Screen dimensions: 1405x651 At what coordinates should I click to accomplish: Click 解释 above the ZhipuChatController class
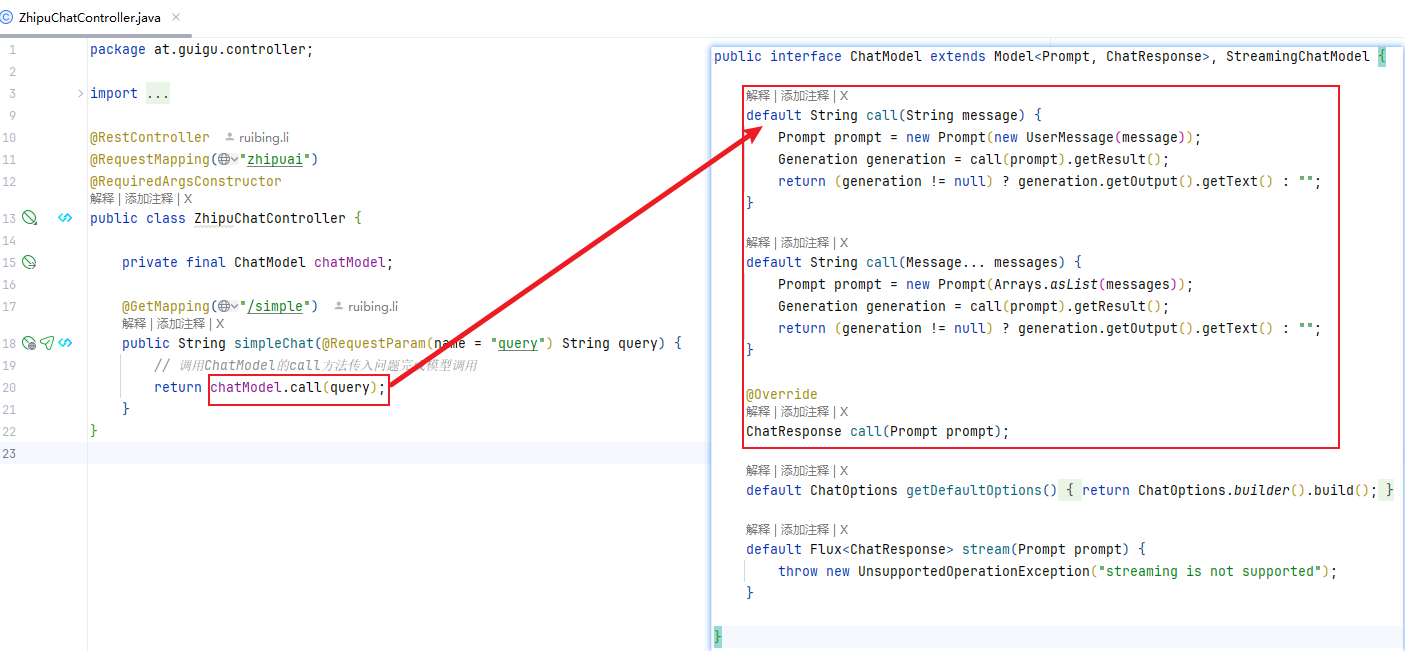pos(102,199)
